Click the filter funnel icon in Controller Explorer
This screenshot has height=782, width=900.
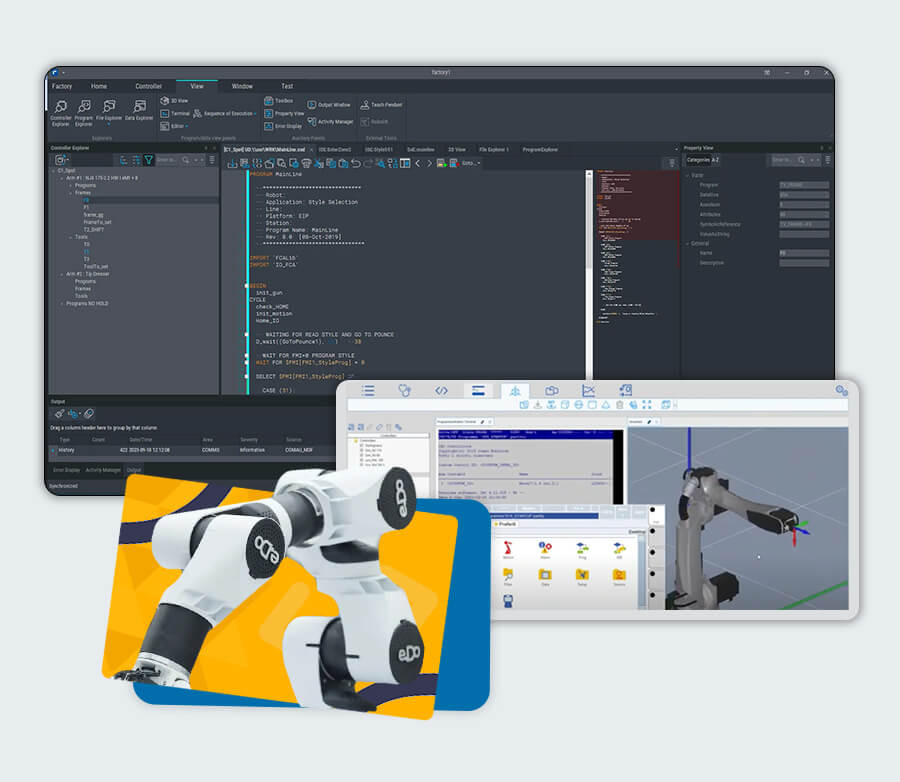(148, 159)
